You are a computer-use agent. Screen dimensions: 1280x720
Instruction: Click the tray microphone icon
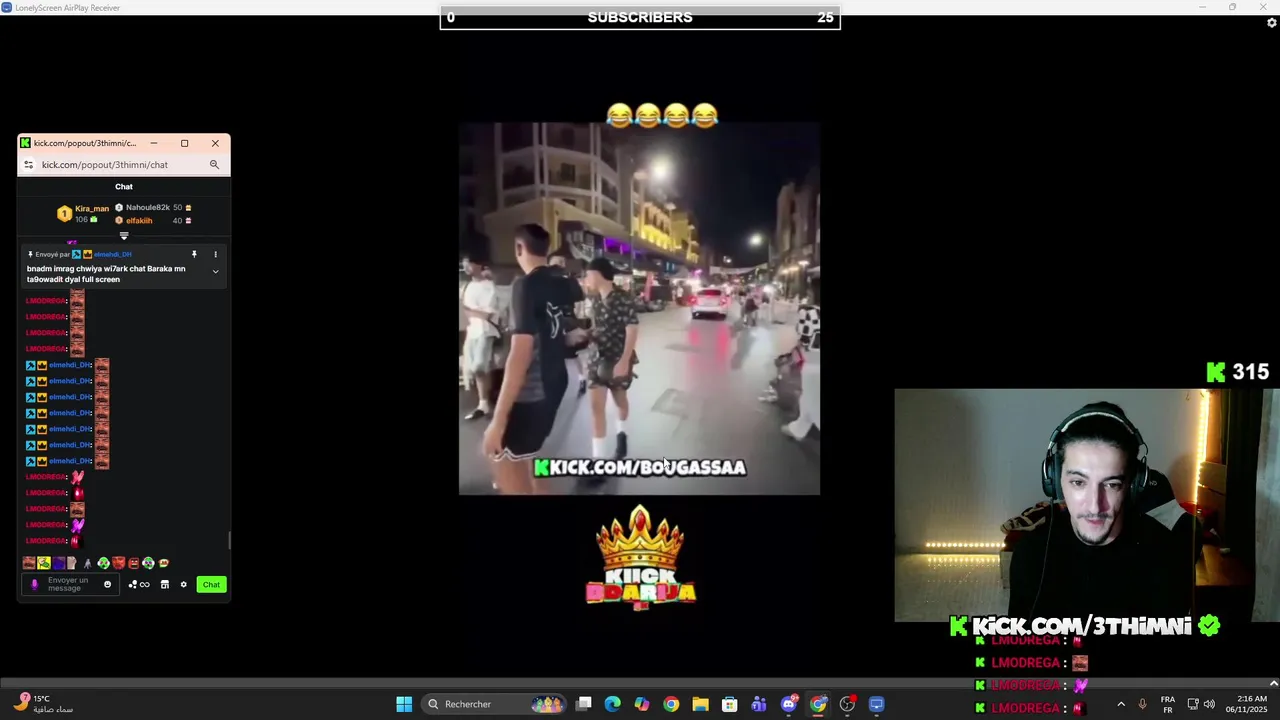(x=1142, y=704)
